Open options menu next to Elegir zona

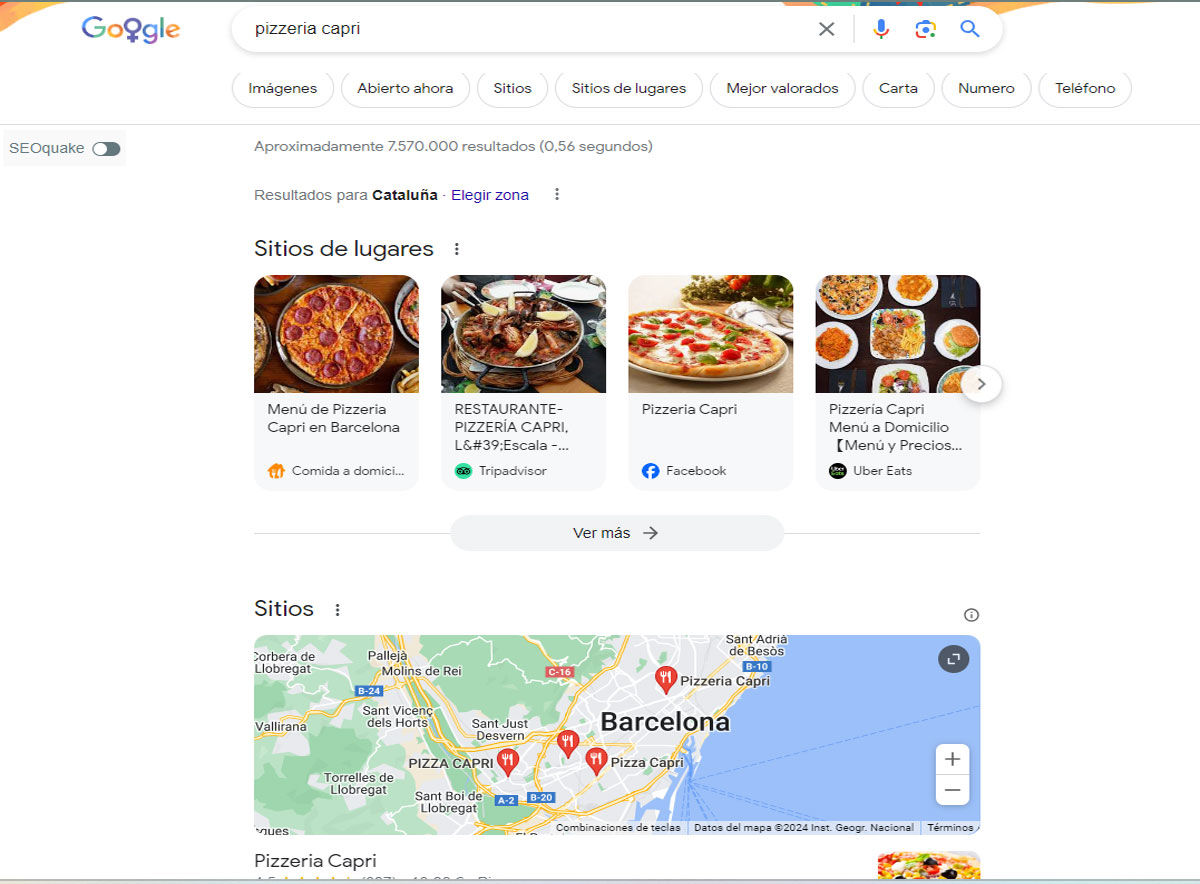pyautogui.click(x=557, y=194)
